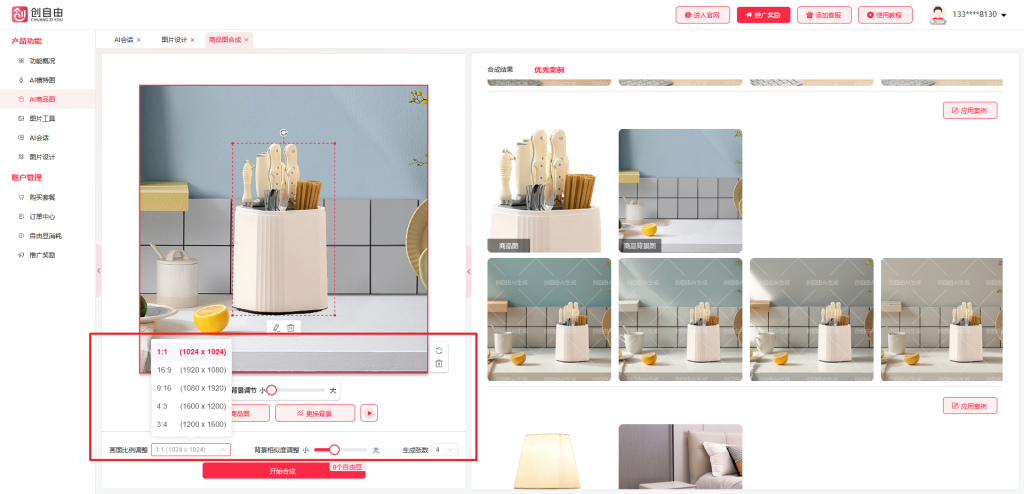This screenshot has height=494, width=1024.
Task: Click the 更换背景 button
Action: pos(315,413)
